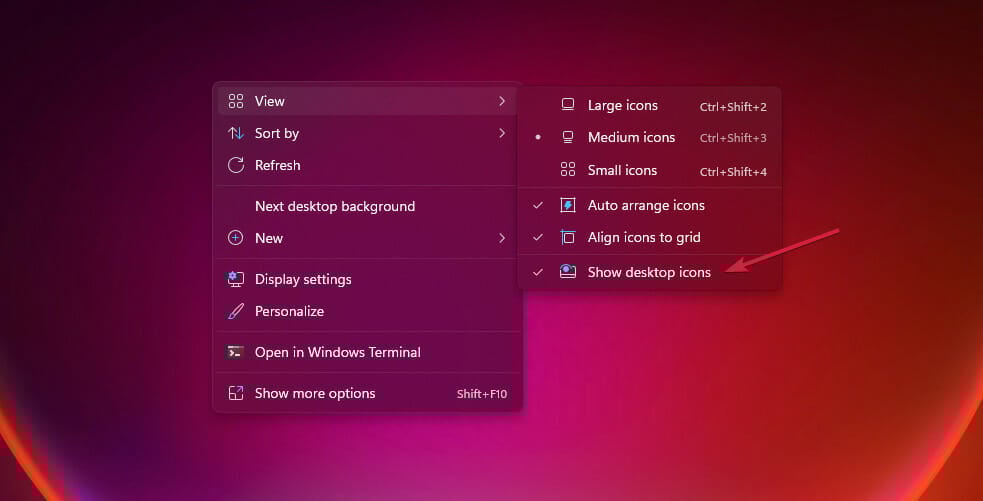Click the Ctrl+Shift+2 shortcut text
Screen dimensions: 983x501
coord(733,107)
